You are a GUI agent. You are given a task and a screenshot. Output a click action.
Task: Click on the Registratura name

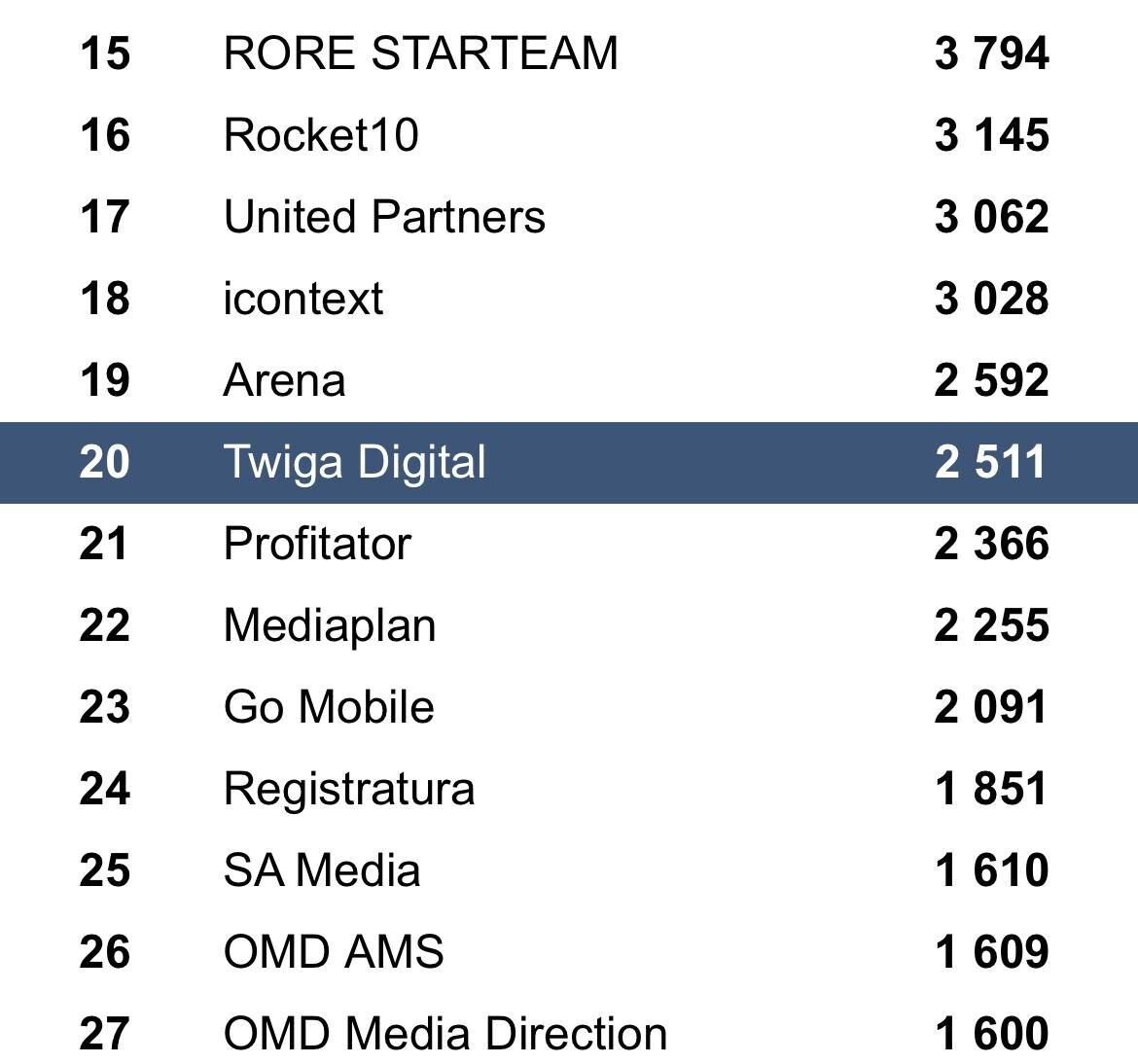click(349, 788)
